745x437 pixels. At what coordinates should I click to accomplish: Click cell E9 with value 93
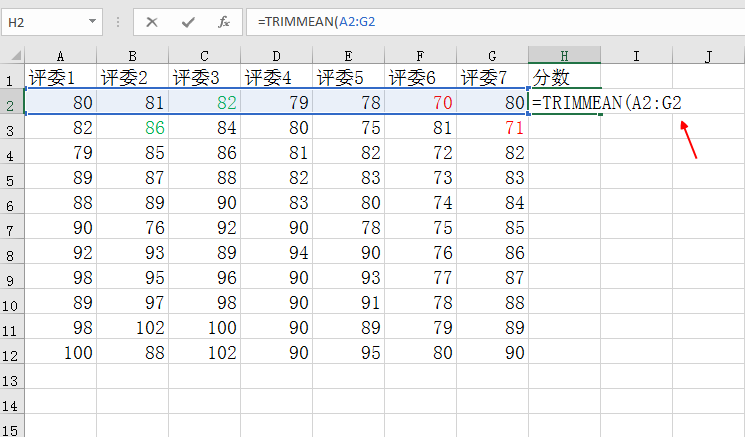(x=348, y=277)
